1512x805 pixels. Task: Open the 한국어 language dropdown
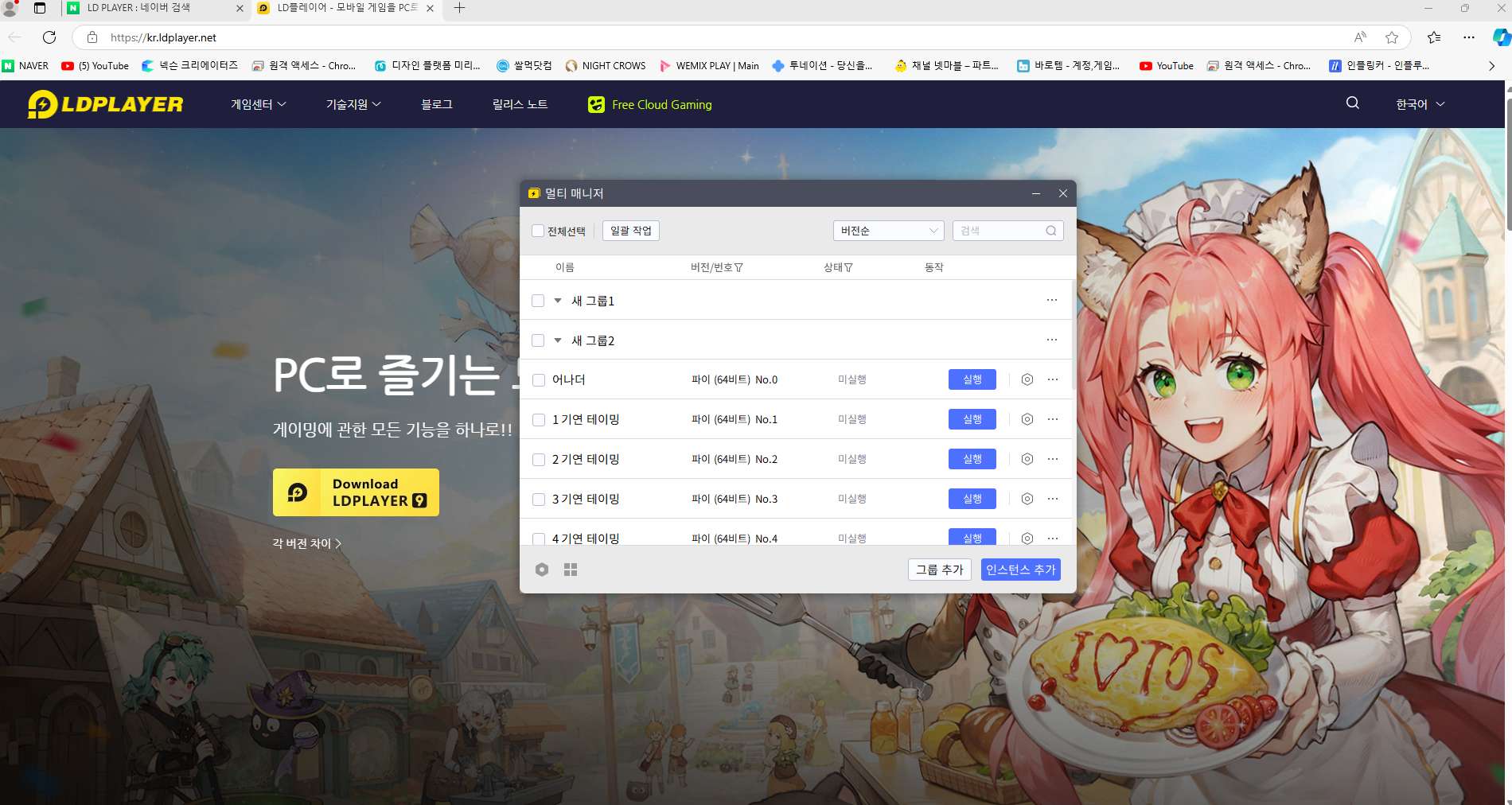[x=1420, y=104]
